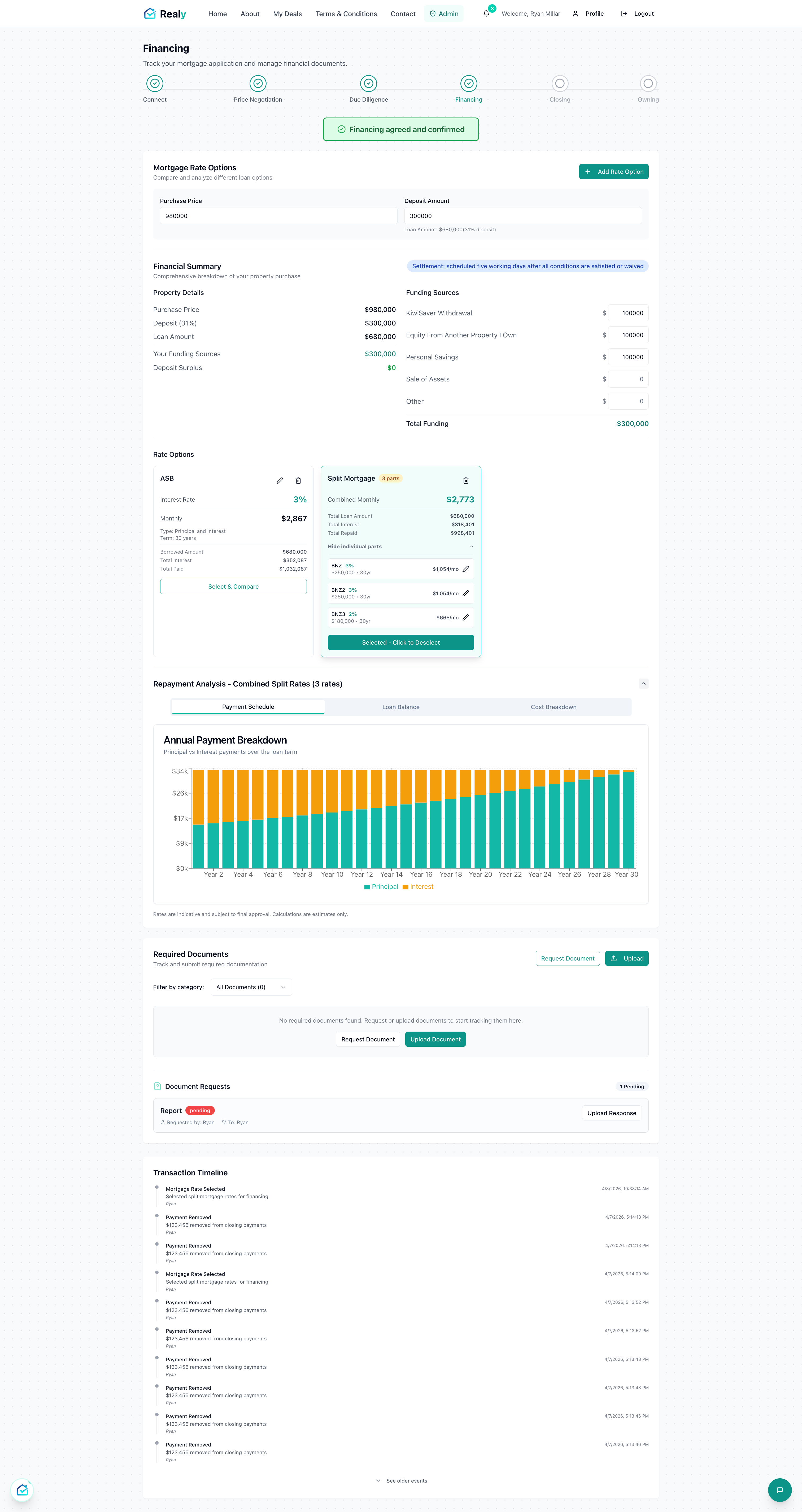Edit the Sale of Assets amount
The width and height of the screenshot is (802, 1512).
(628, 379)
